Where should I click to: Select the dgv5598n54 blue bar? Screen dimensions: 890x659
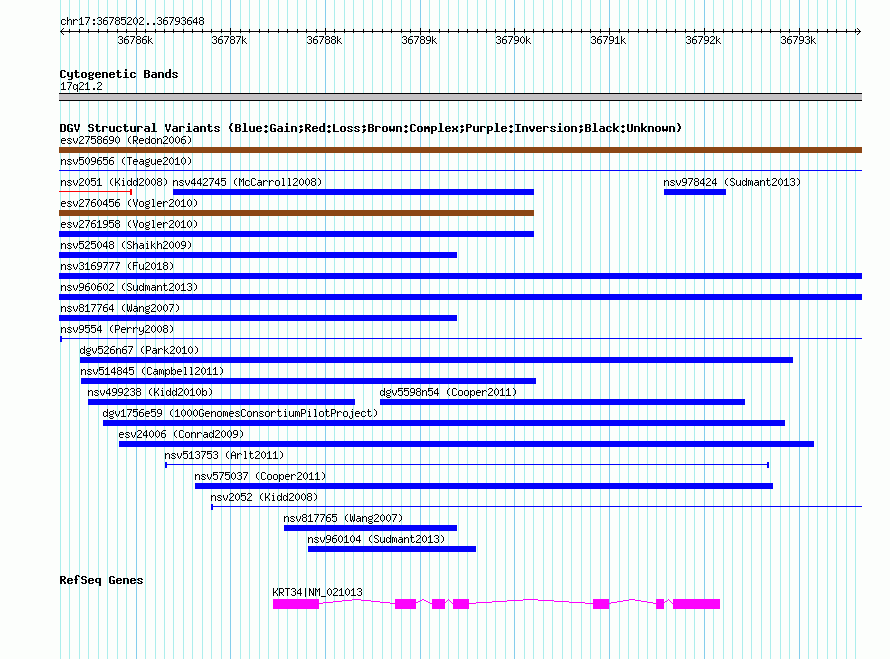pos(562,402)
